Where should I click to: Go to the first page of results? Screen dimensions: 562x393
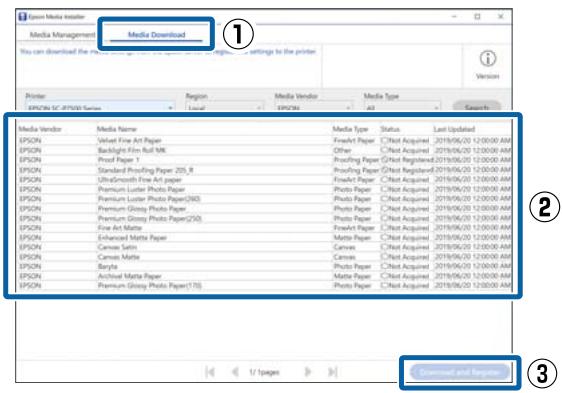[x=210, y=372]
